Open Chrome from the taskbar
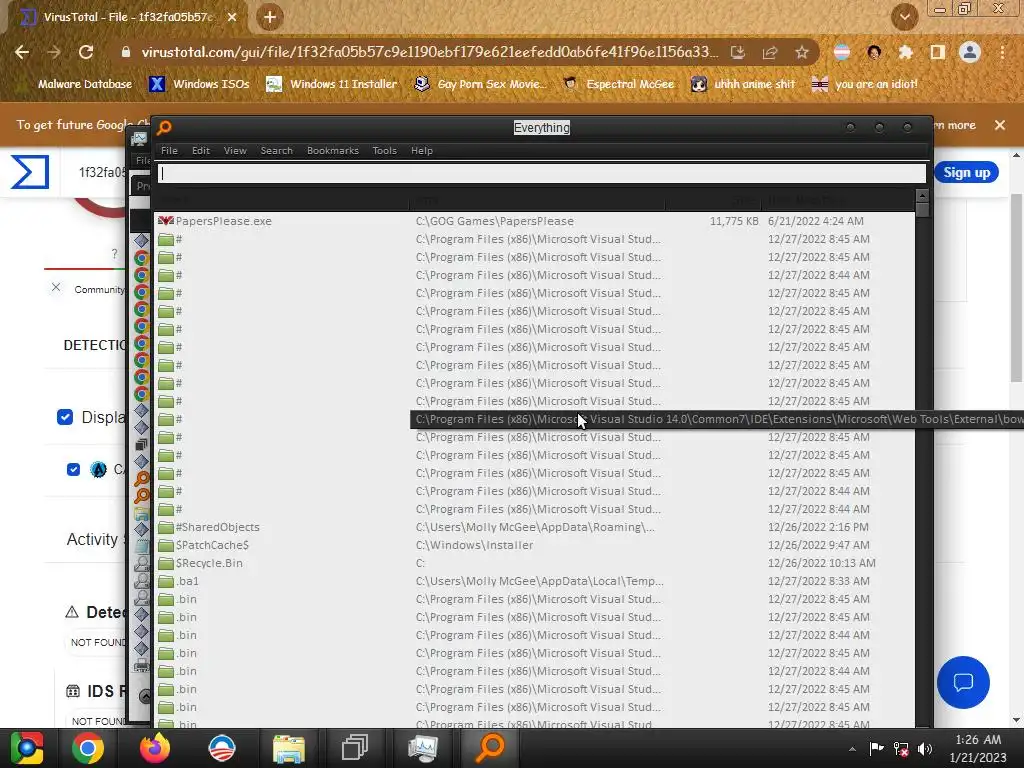This screenshot has height=768, width=1024. pyautogui.click(x=88, y=748)
